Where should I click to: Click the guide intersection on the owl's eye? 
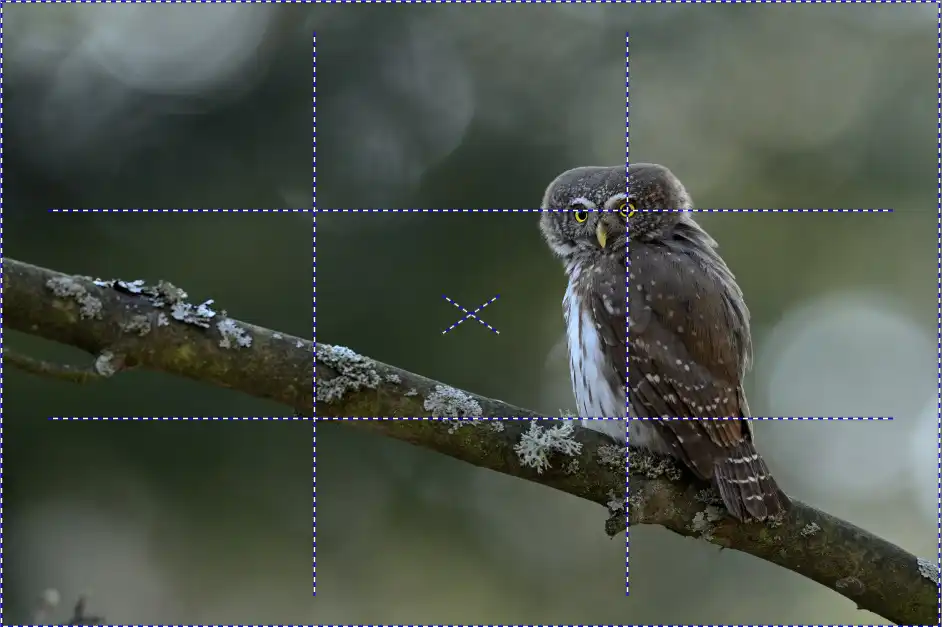[x=627, y=210]
